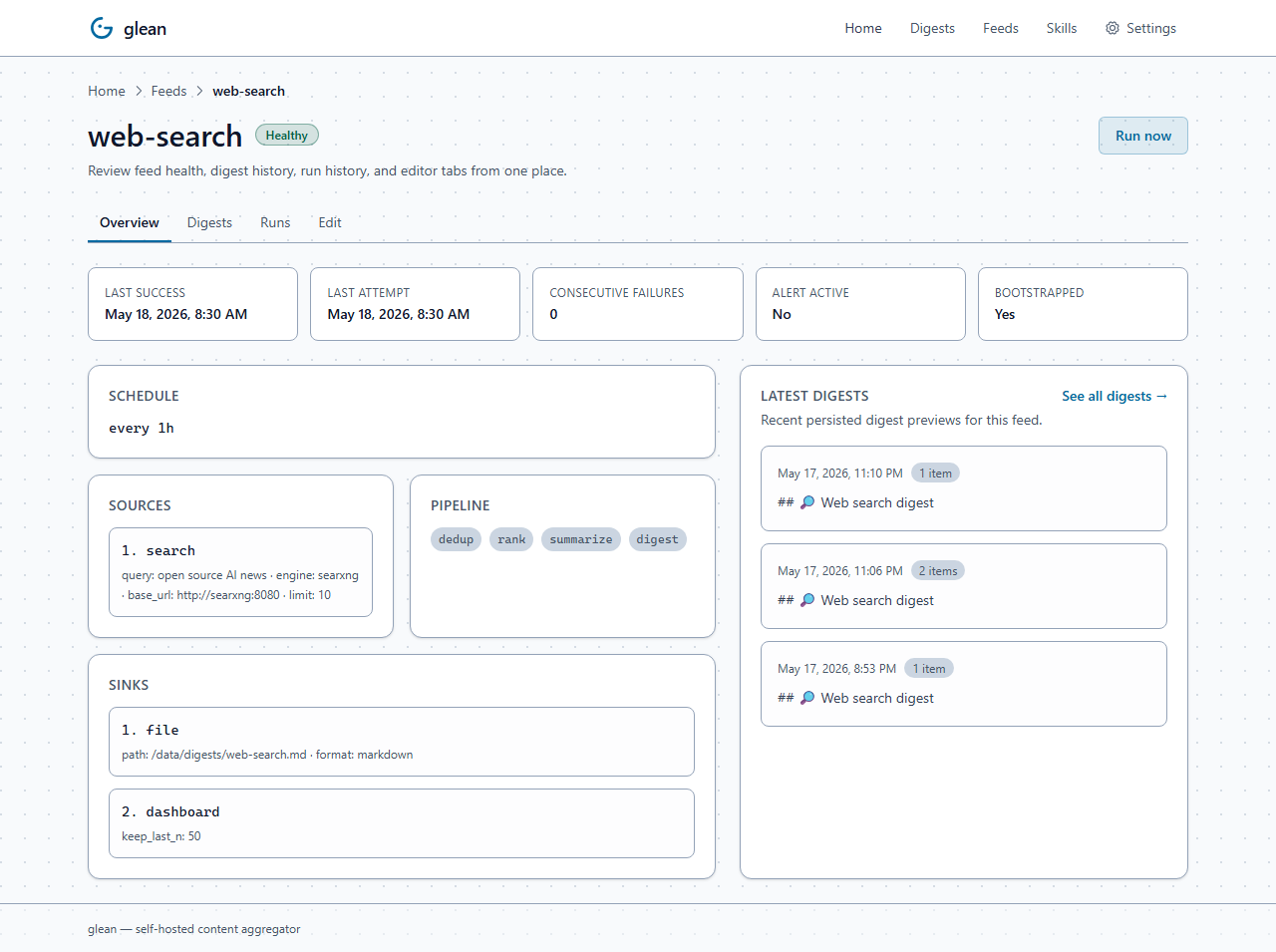Screen dimensions: 1276x952
Task: Click the dedup pipeline chip
Action: (x=457, y=539)
